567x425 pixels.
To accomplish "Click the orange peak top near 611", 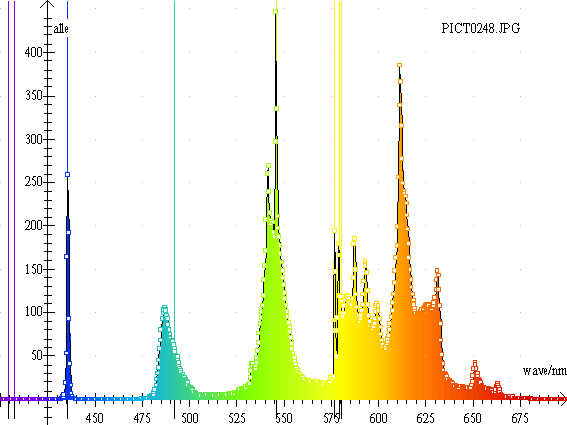I will point(399,65).
